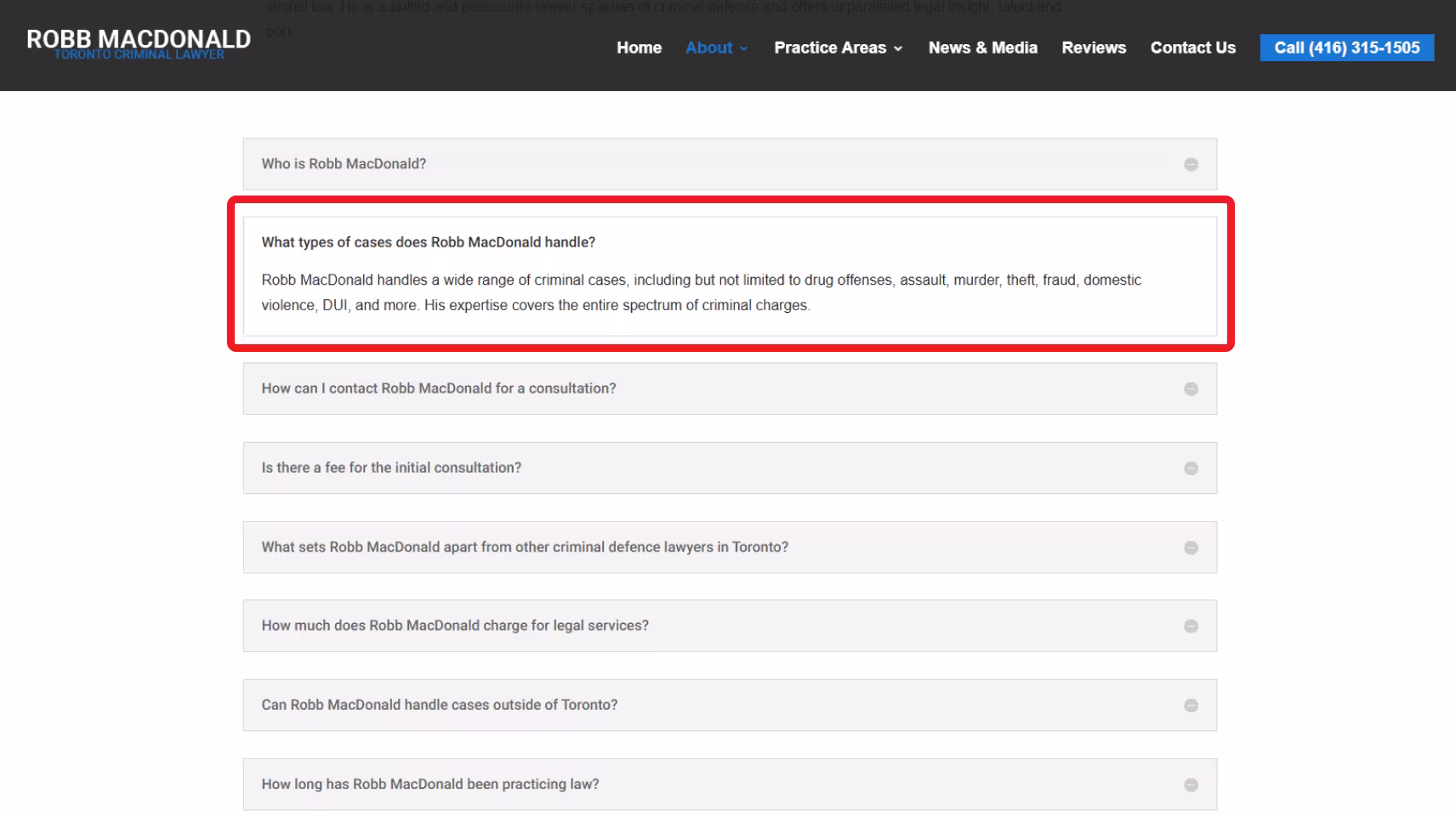Image resolution: width=1456 pixels, height=816 pixels.
Task: Click toggle icon on initial consultation fee row
Action: (1191, 468)
